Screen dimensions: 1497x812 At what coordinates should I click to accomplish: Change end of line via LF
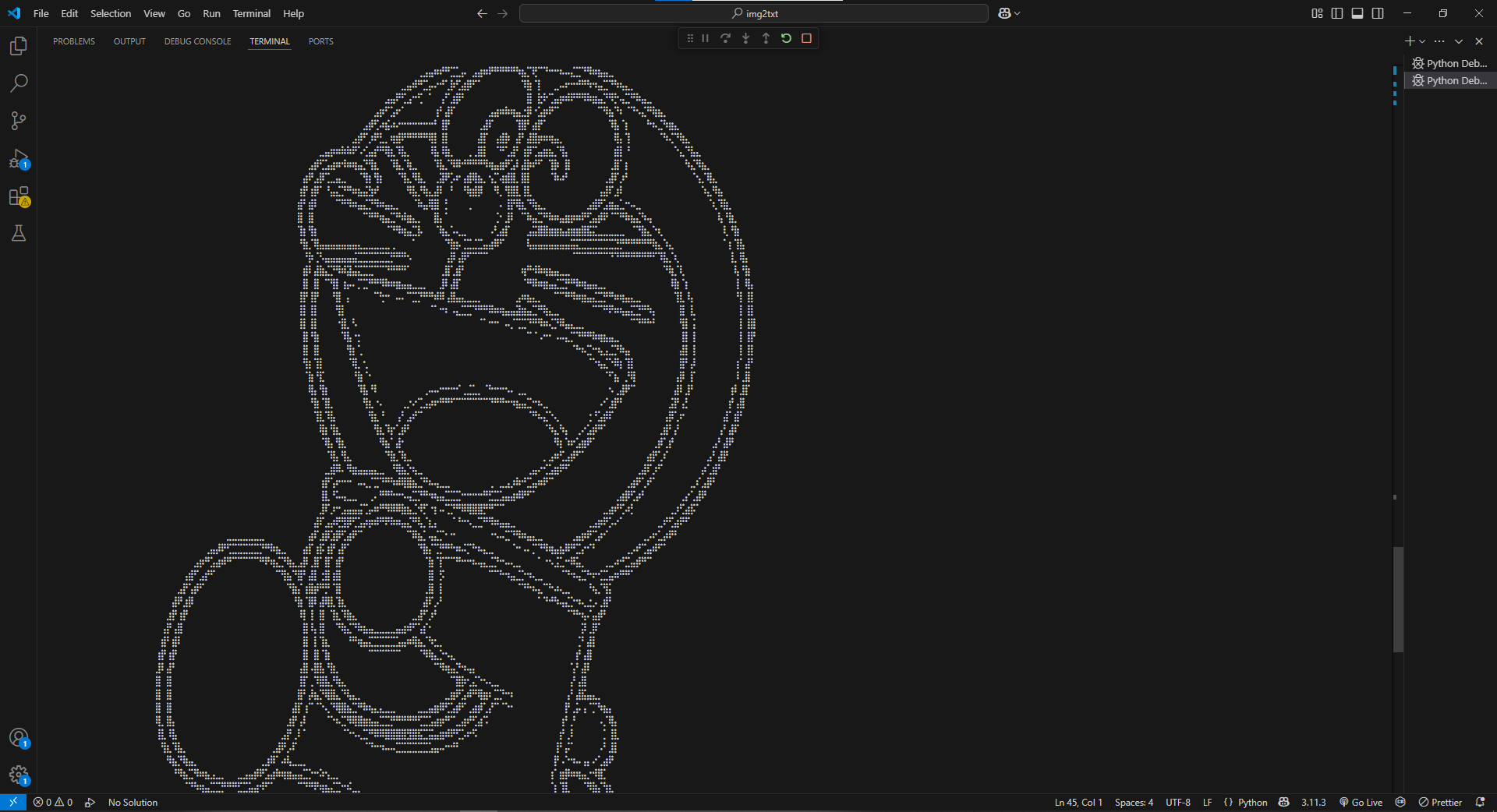click(x=1207, y=802)
